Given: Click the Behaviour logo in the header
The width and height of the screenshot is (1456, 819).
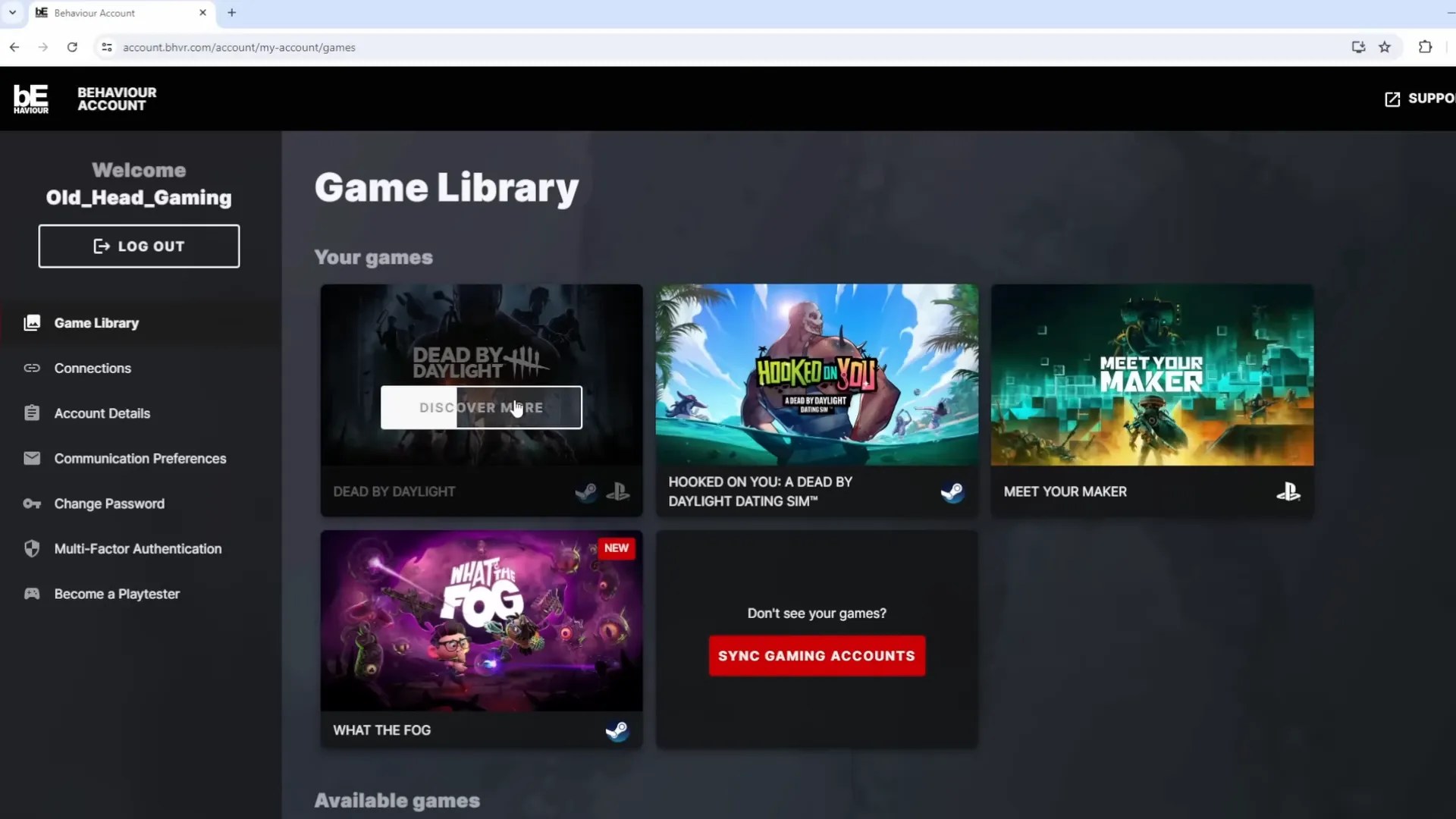Looking at the screenshot, I should pyautogui.click(x=31, y=99).
